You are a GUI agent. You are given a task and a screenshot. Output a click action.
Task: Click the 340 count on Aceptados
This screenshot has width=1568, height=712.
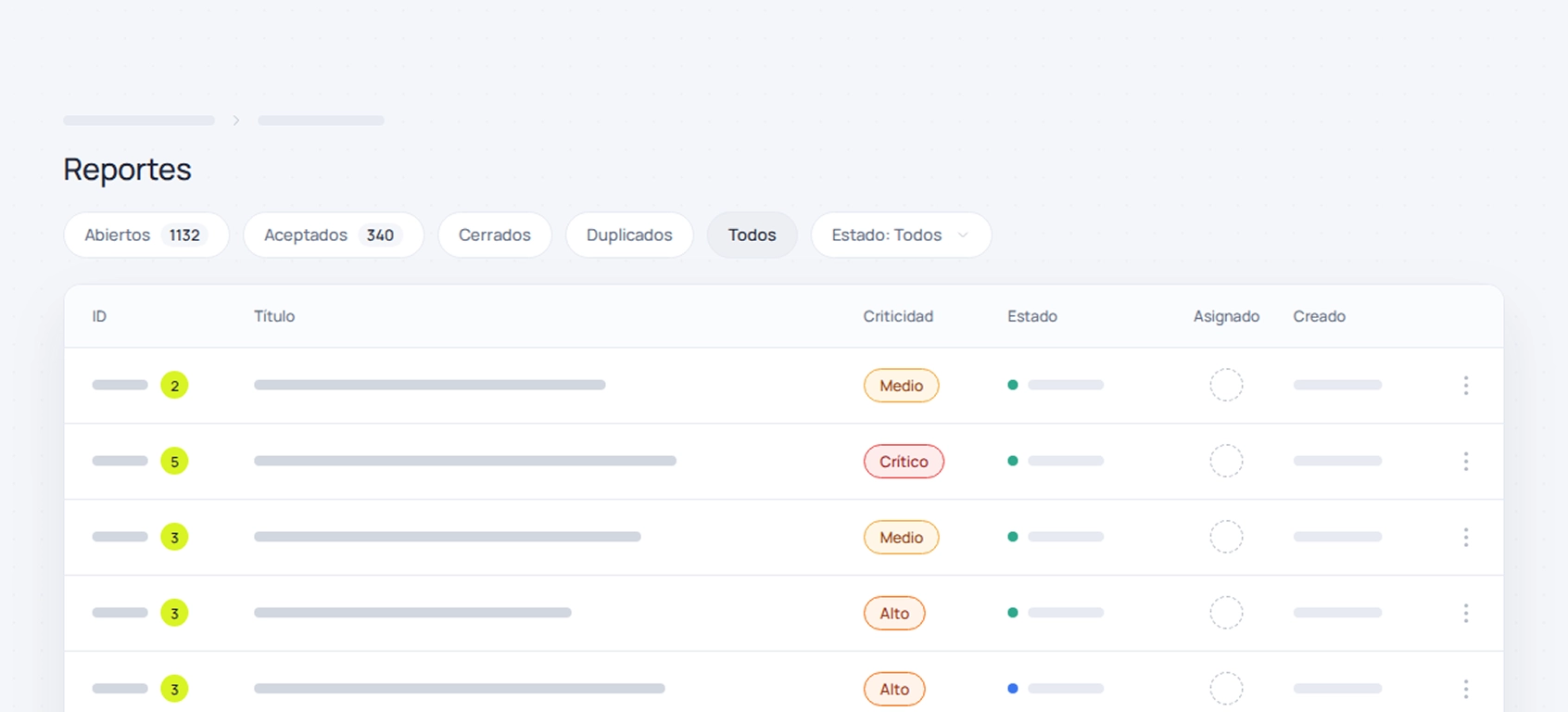click(380, 235)
